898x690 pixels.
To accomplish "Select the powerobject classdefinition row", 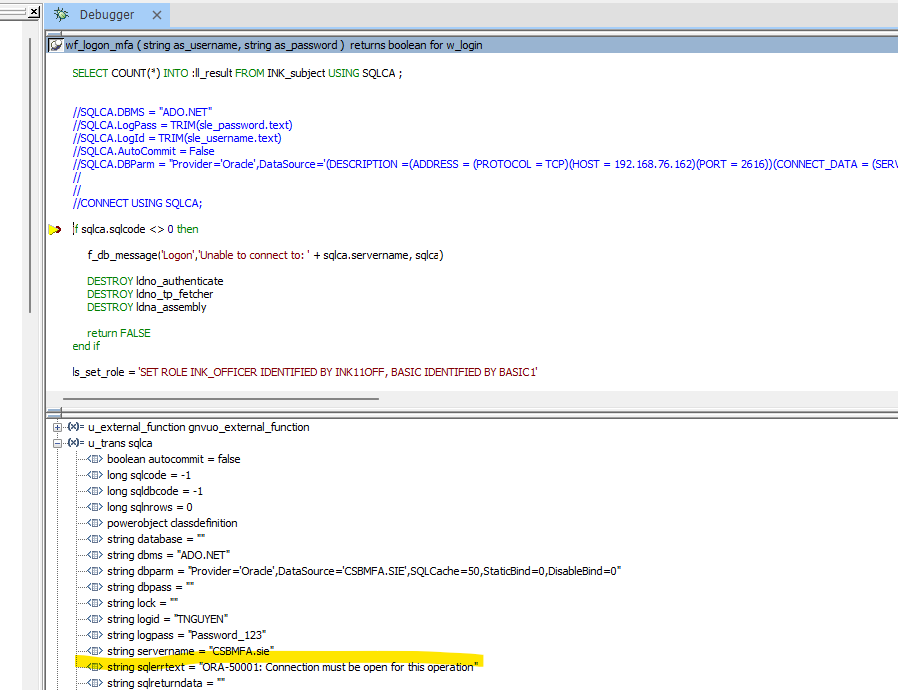I will [172, 523].
